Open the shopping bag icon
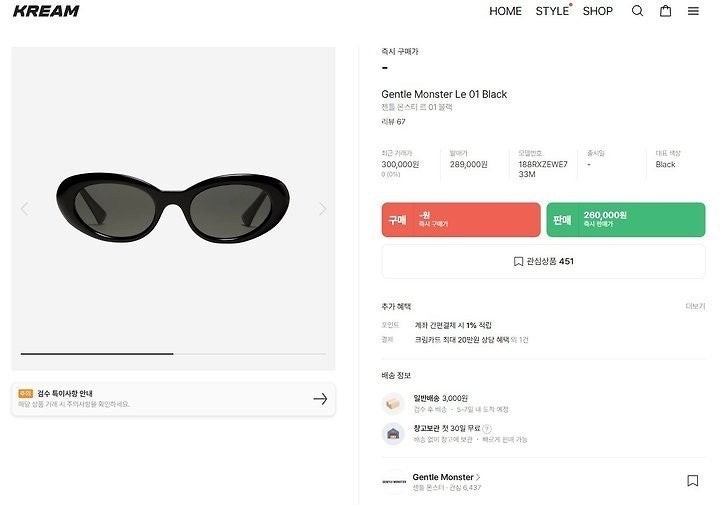 [665, 11]
